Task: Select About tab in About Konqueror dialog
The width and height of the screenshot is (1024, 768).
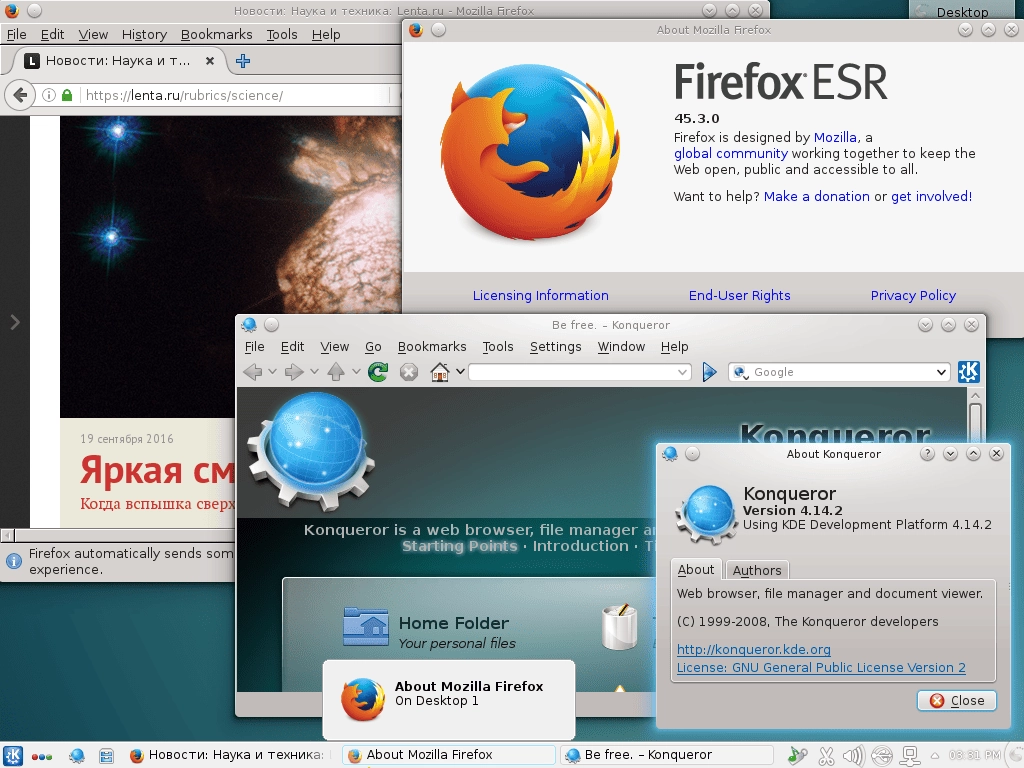Action: [696, 569]
